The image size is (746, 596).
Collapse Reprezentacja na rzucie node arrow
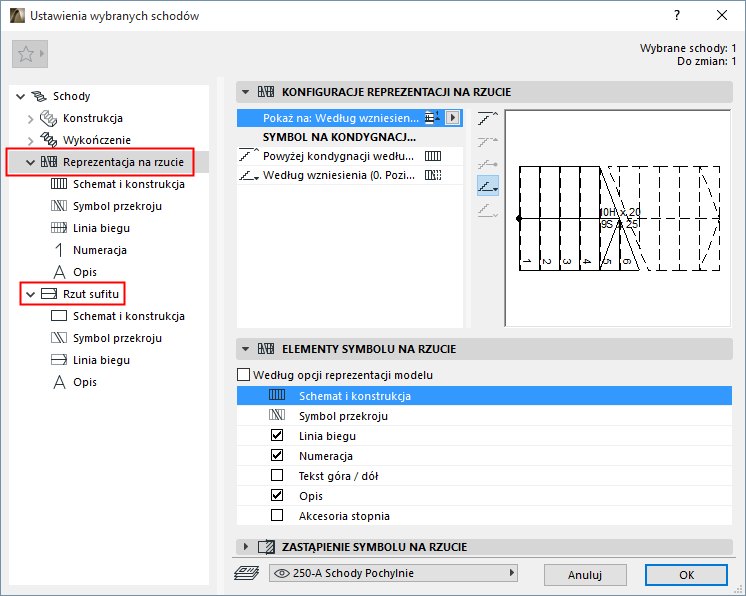point(30,163)
